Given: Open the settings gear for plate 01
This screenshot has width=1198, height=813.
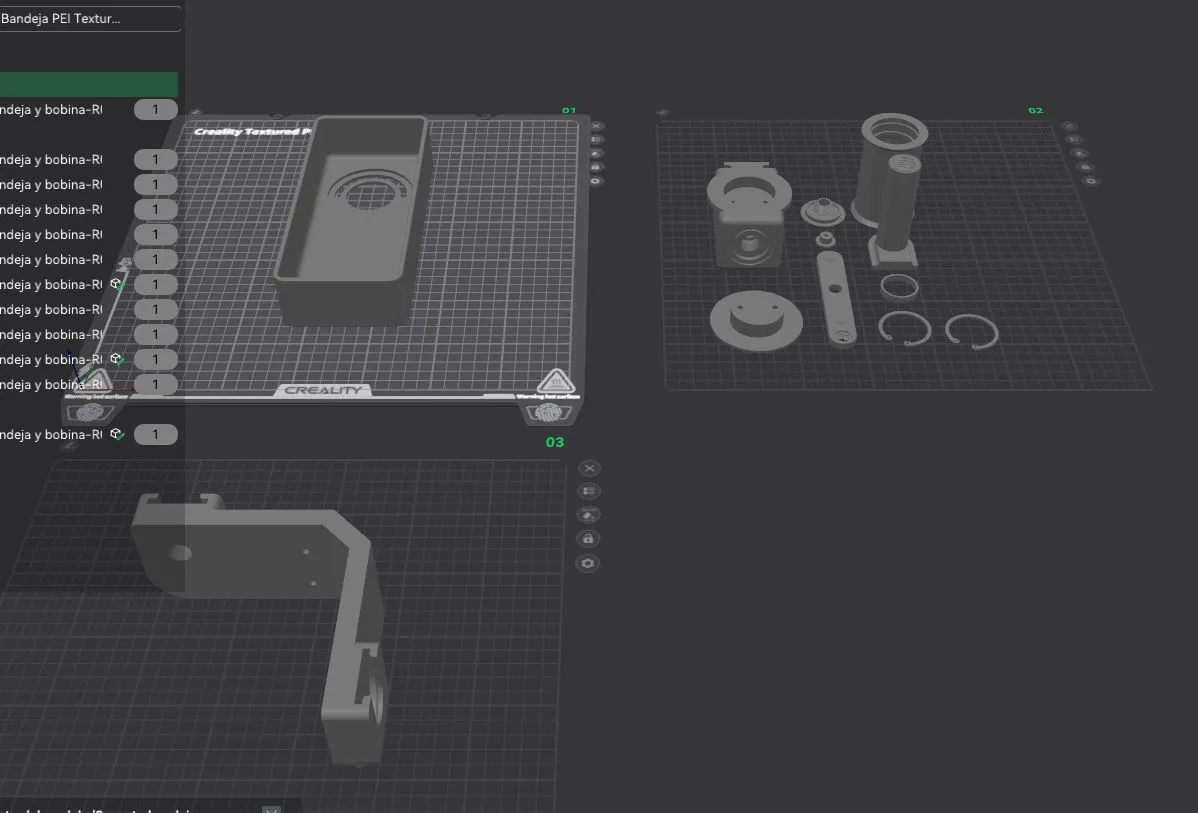Looking at the screenshot, I should [597, 181].
